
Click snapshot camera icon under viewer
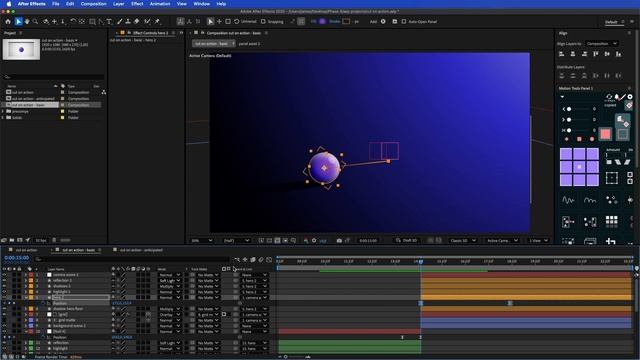(339, 240)
